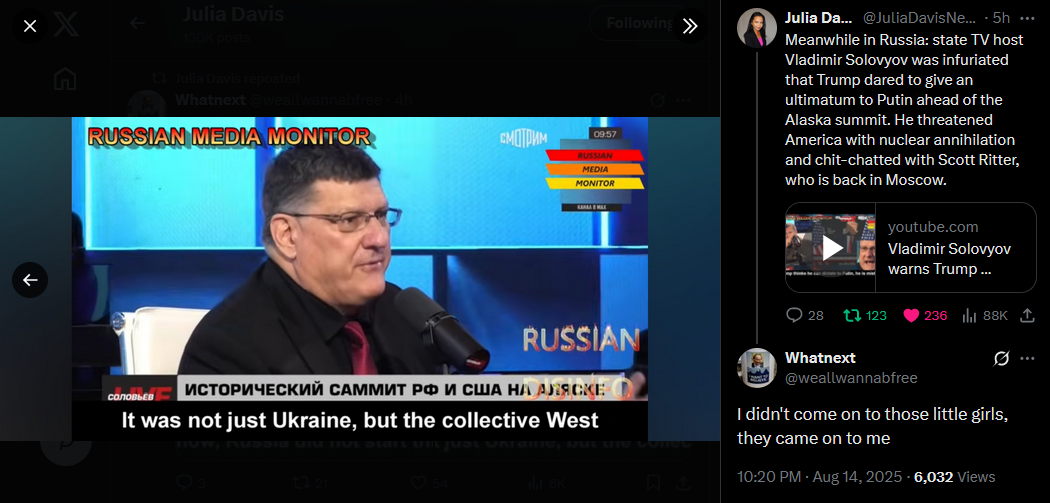
Task: Close the media viewer with X icon
Action: (30, 26)
